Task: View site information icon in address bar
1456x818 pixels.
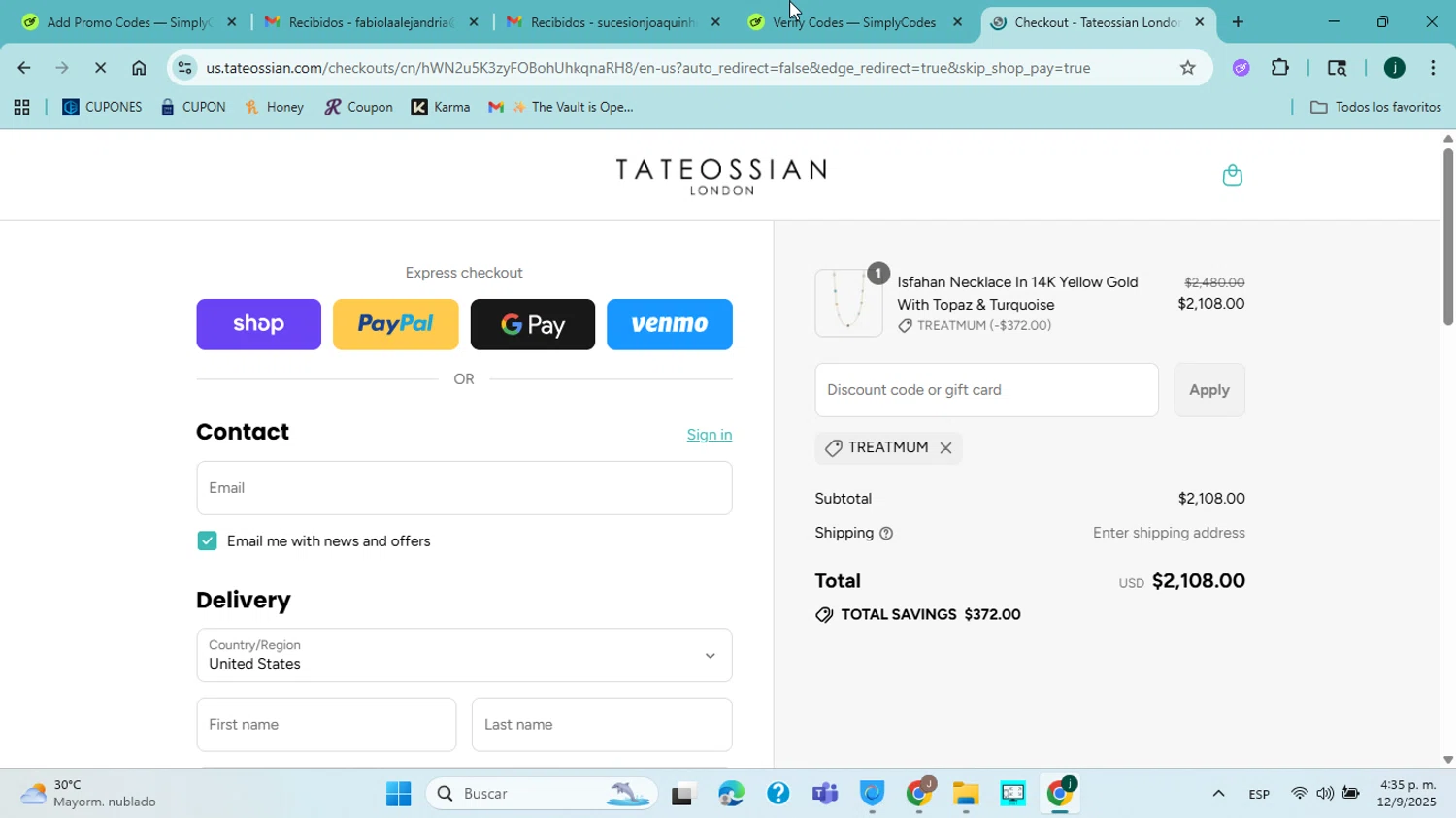Action: coord(184,68)
